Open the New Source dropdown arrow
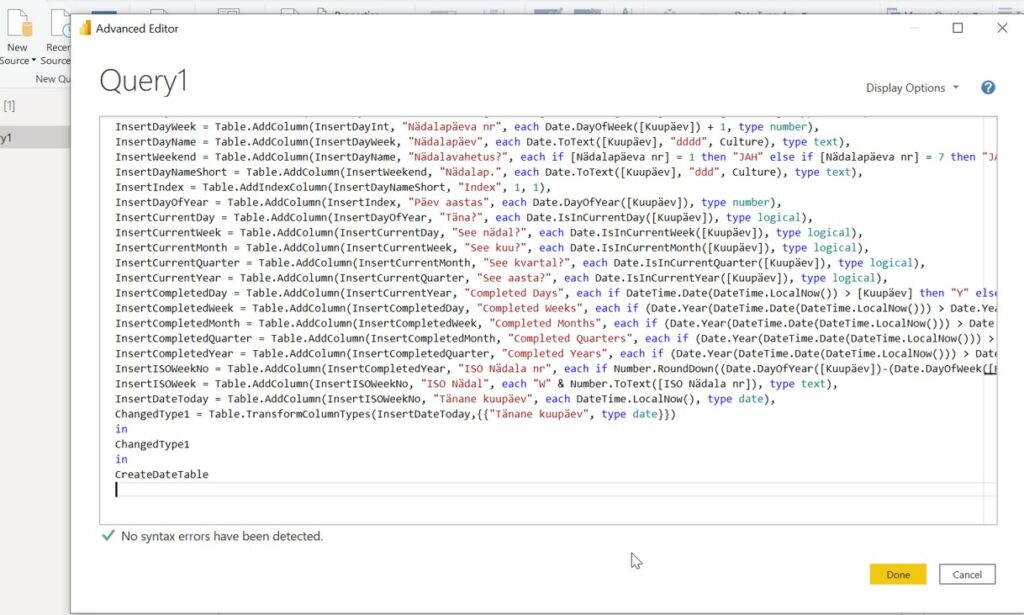The height and width of the screenshot is (615, 1024). pyautogui.click(x=33, y=61)
